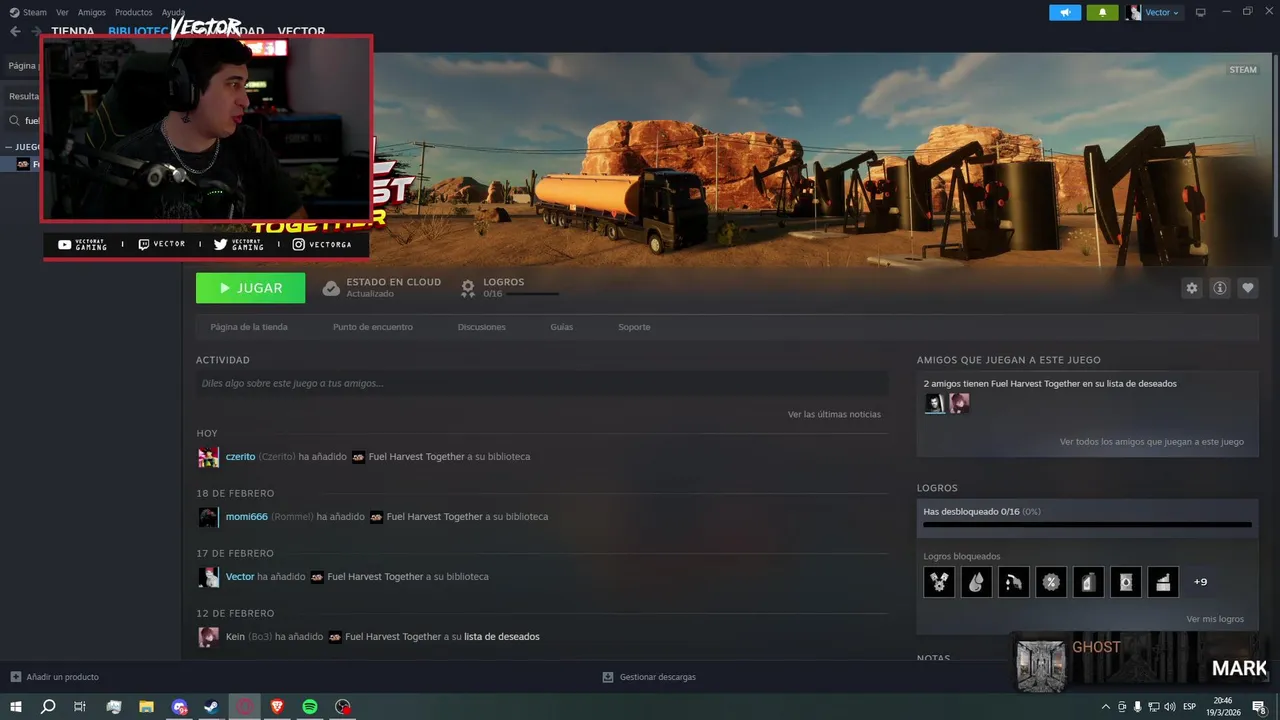This screenshot has height=720, width=1280.
Task: Open File Explorer from taskbar
Action: click(146, 707)
